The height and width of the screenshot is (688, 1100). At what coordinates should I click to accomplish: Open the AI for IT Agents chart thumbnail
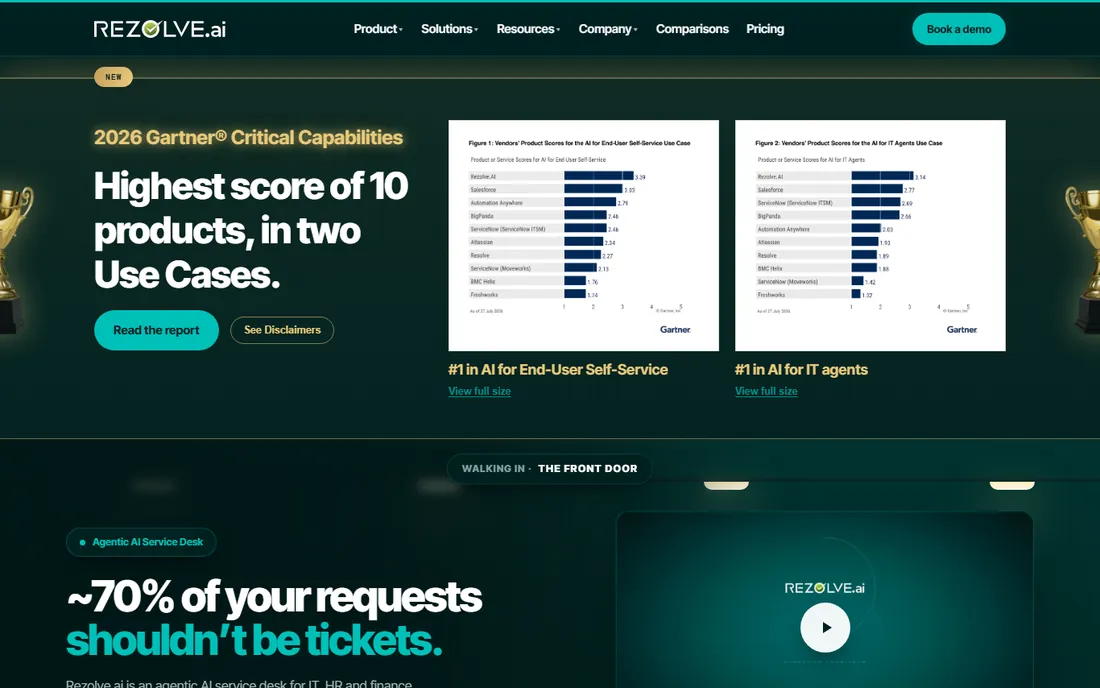(870, 235)
